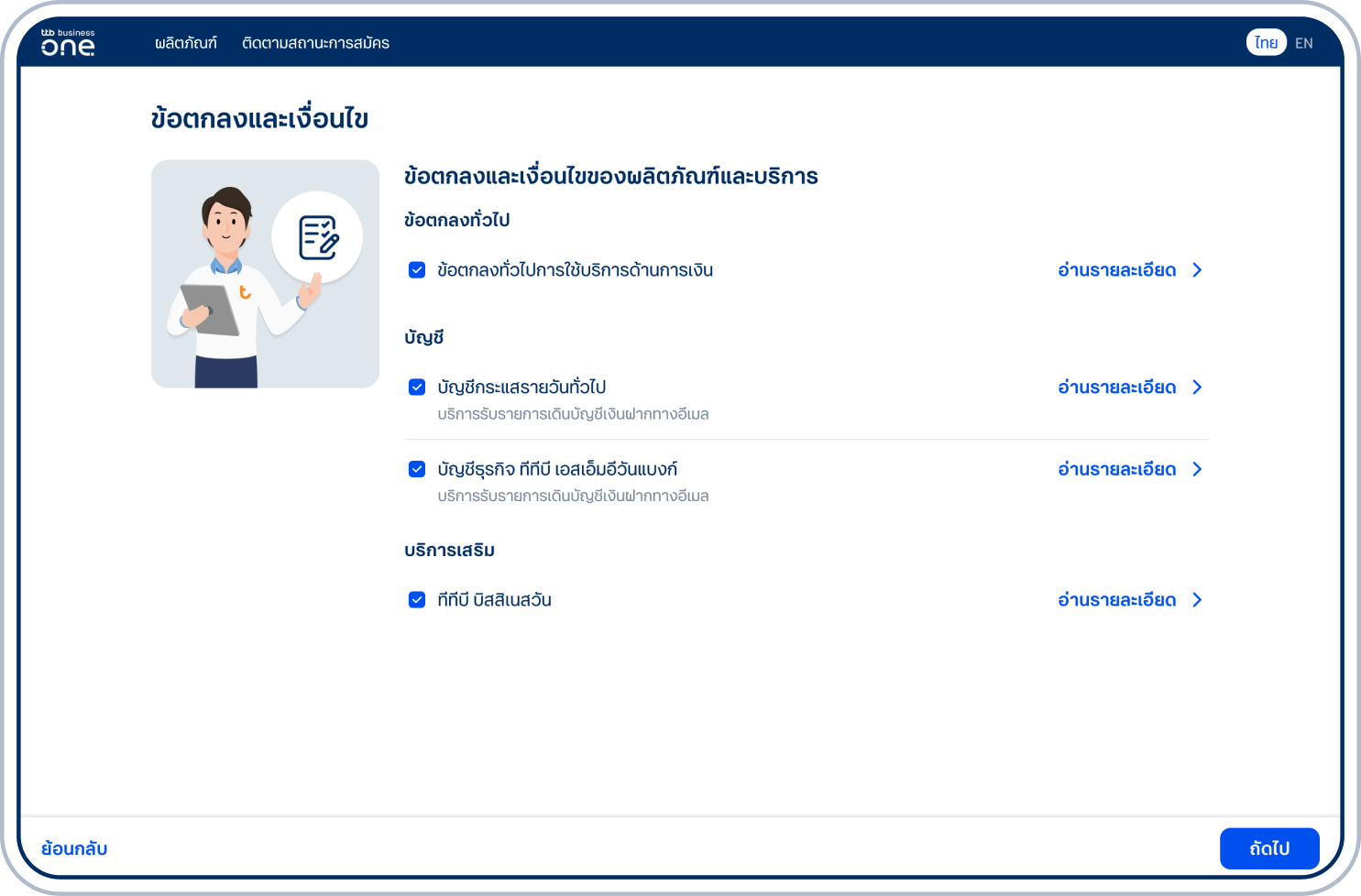Open the ผลิตภัณฑ์ menu
This screenshot has width=1361, height=896.
(x=186, y=43)
